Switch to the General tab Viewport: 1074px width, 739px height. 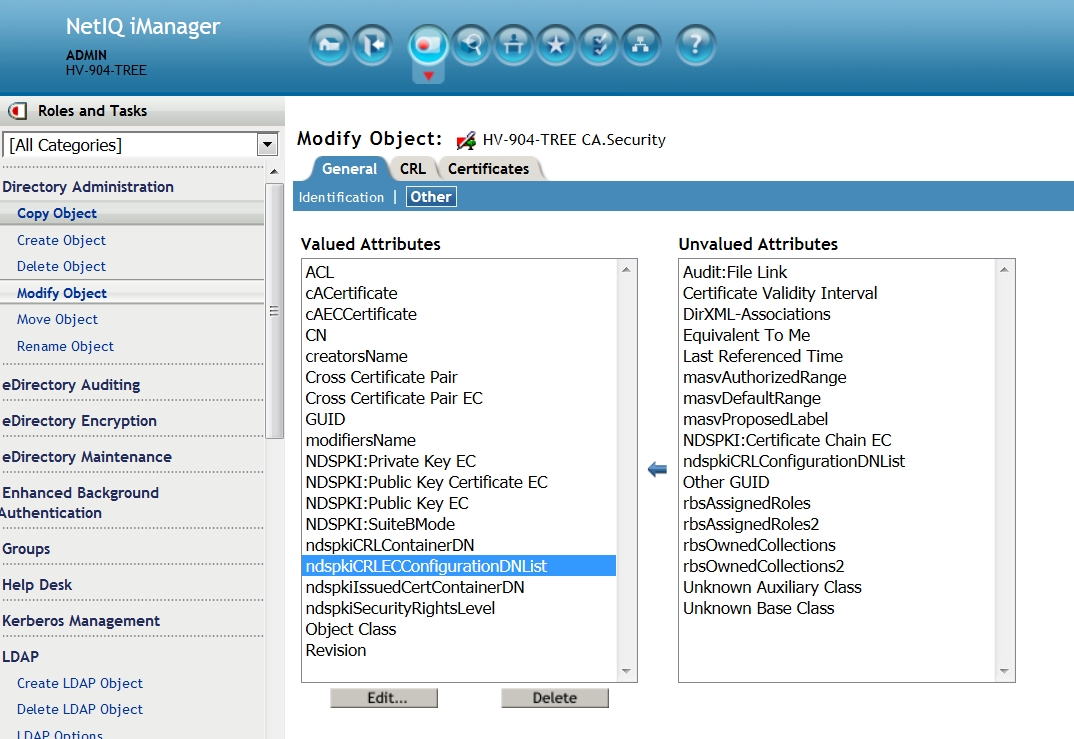pos(349,169)
